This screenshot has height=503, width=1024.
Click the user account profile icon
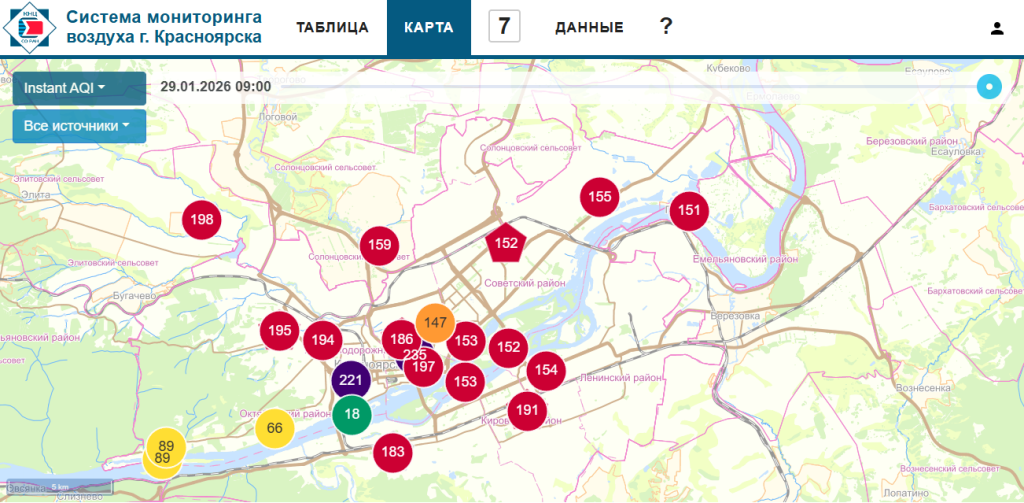point(996,28)
